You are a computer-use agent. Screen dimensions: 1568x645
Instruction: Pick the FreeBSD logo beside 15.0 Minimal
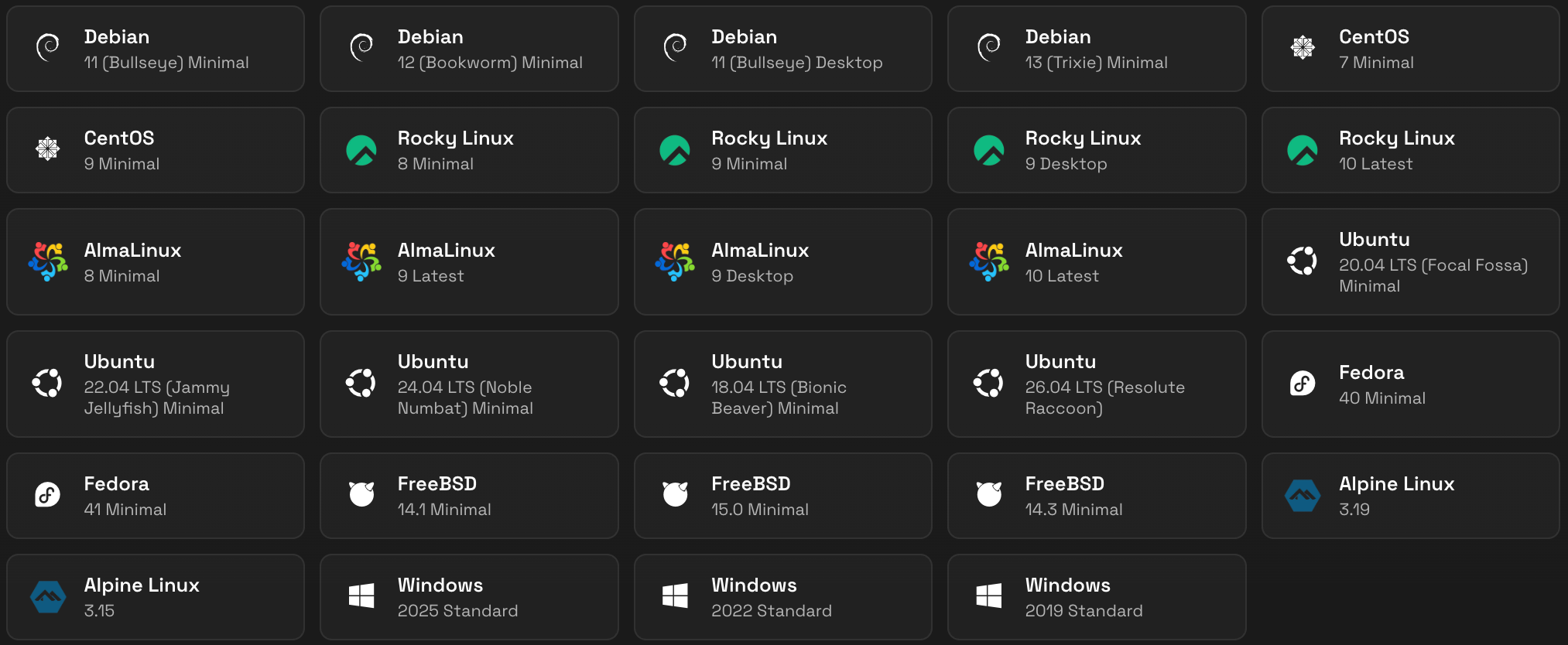click(676, 494)
